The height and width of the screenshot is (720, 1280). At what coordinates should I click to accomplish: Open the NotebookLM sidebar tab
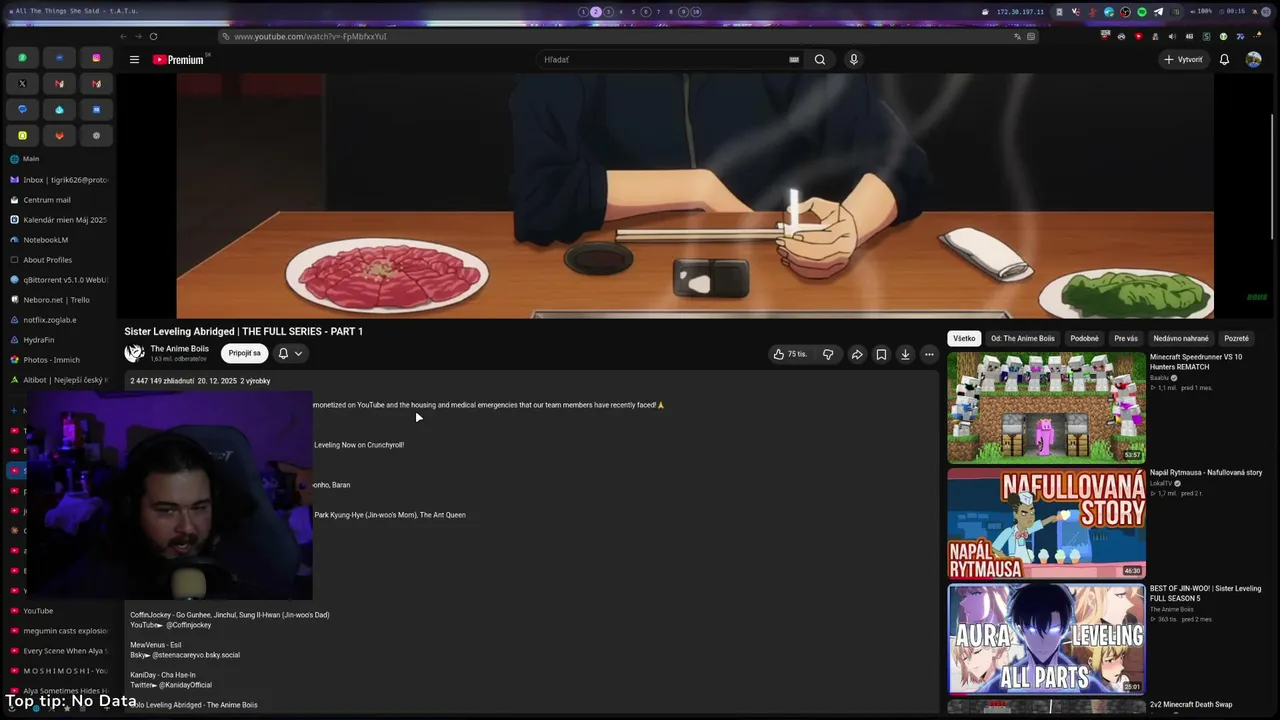(58, 240)
